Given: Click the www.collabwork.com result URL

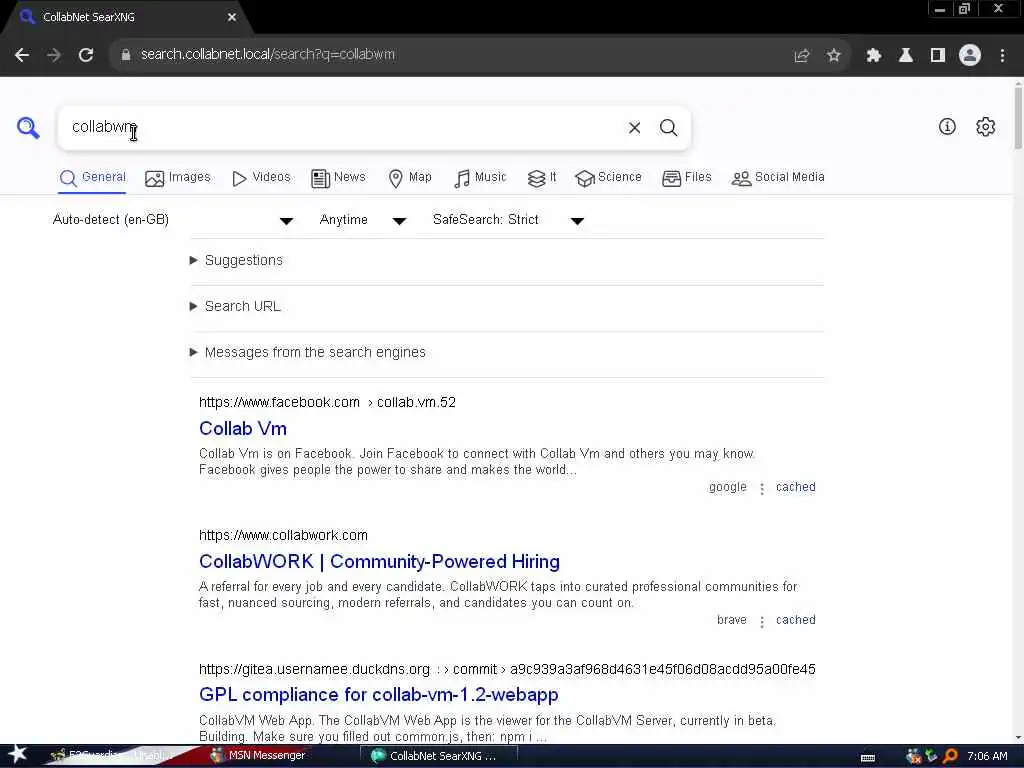Looking at the screenshot, I should coord(283,536).
